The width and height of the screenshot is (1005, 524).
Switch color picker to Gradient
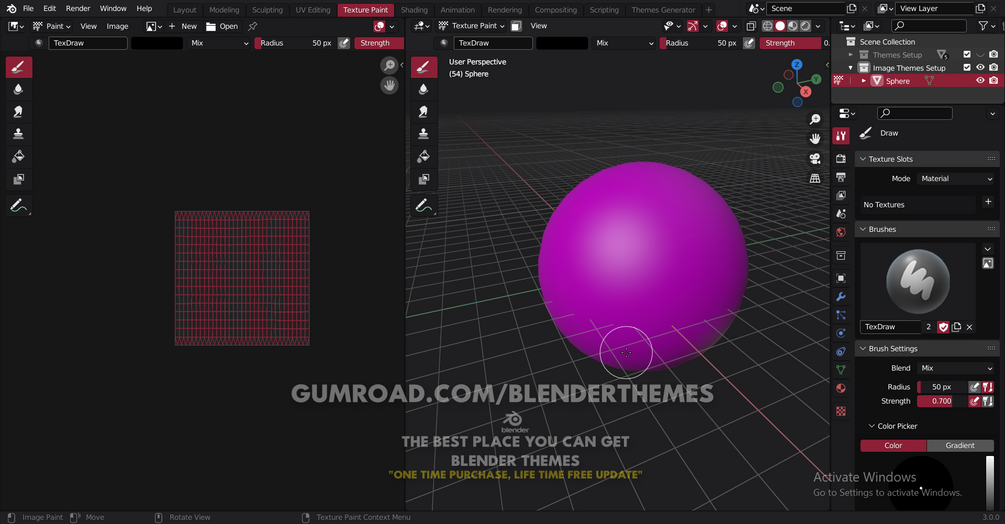click(x=960, y=445)
